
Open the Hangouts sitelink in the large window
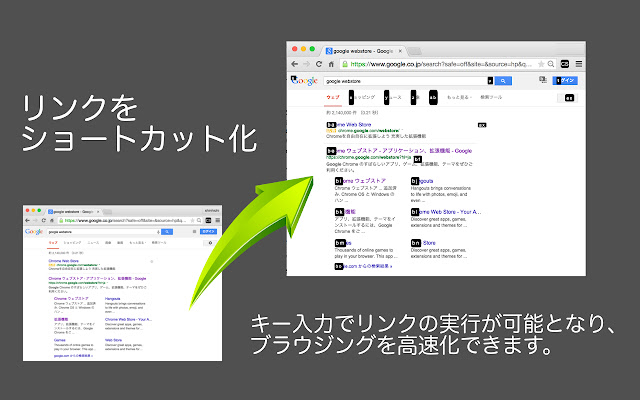(422, 181)
